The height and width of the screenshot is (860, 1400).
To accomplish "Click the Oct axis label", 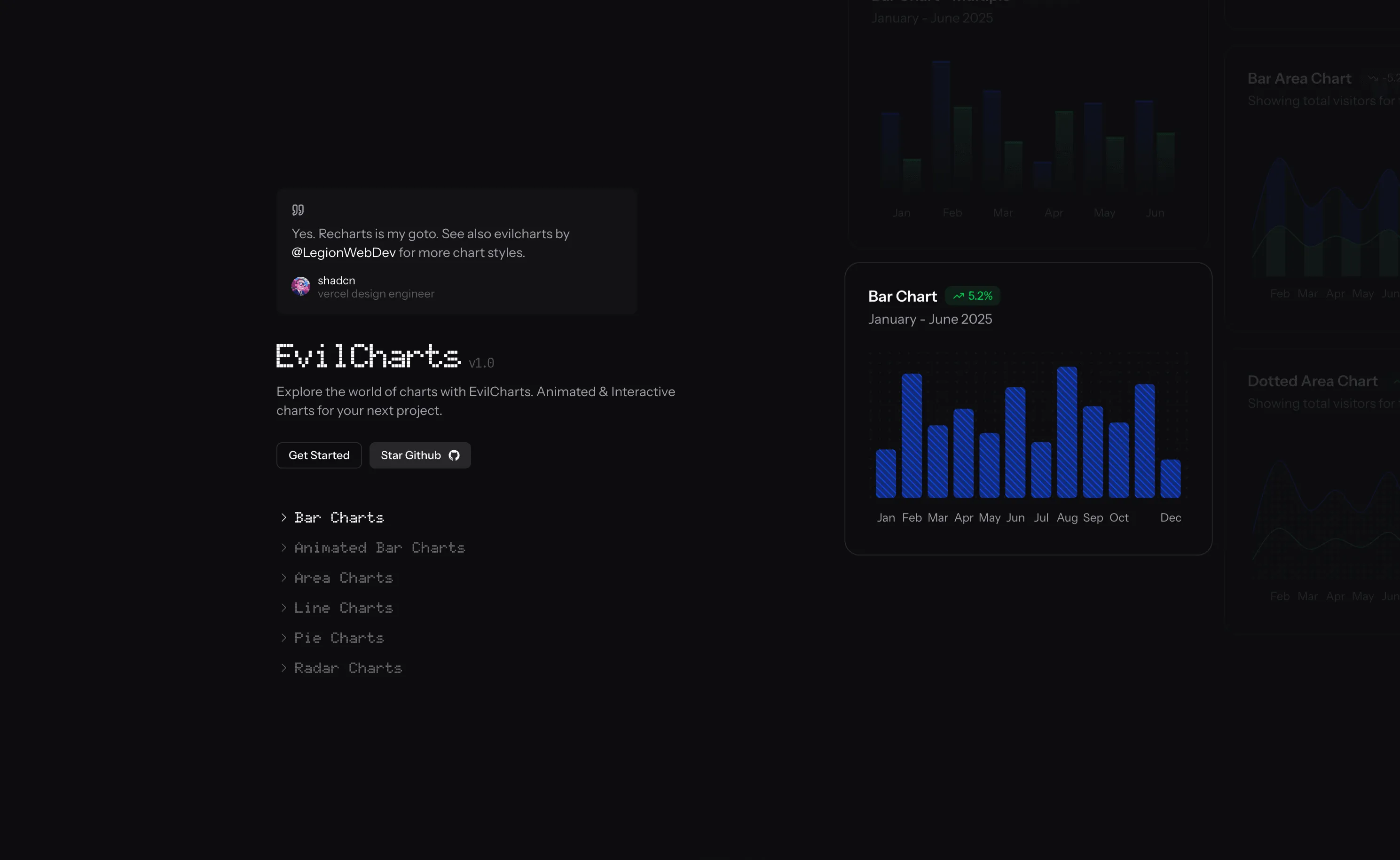I will pyautogui.click(x=1119, y=517).
